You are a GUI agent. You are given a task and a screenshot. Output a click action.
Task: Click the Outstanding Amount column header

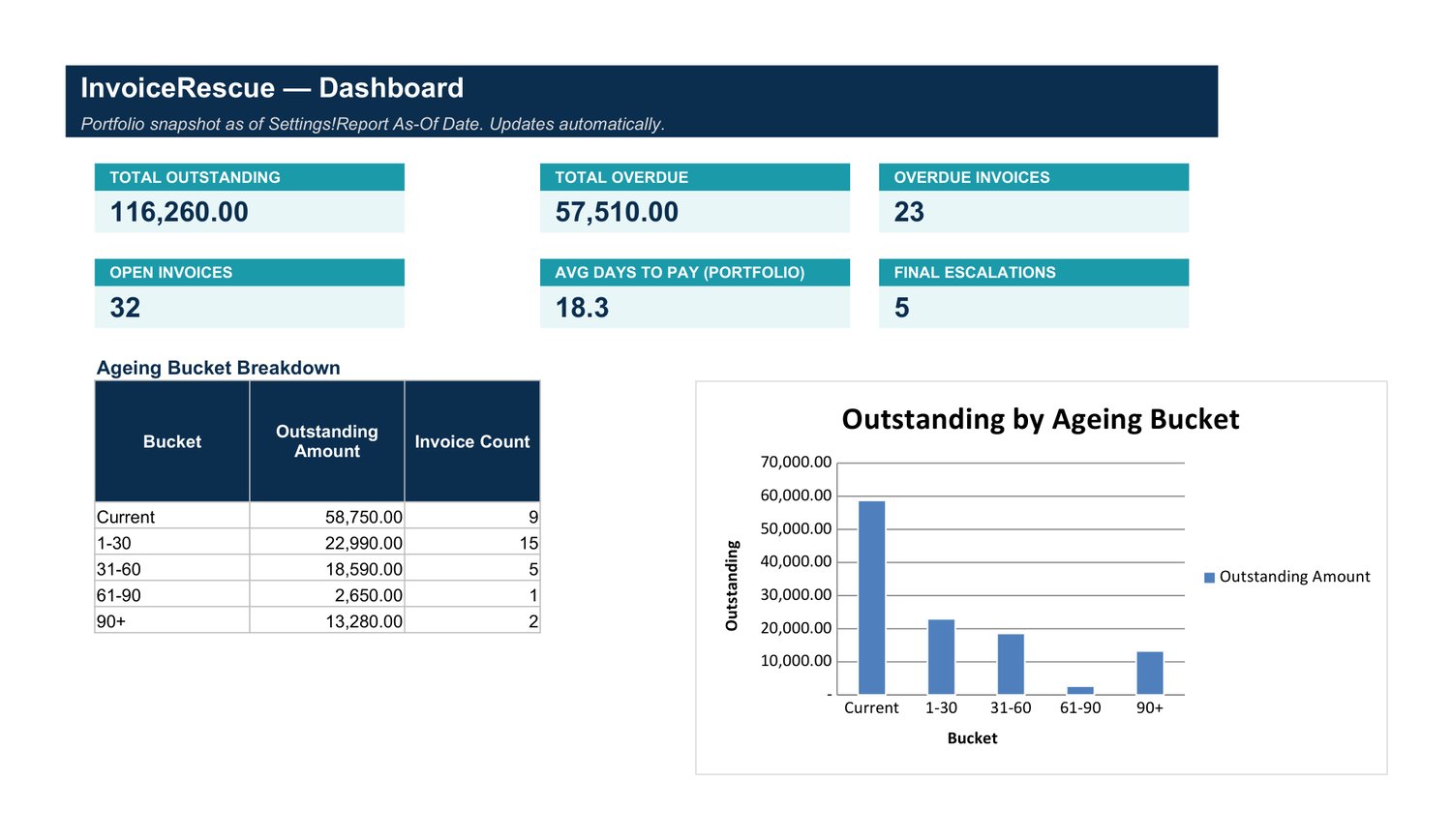(x=327, y=441)
